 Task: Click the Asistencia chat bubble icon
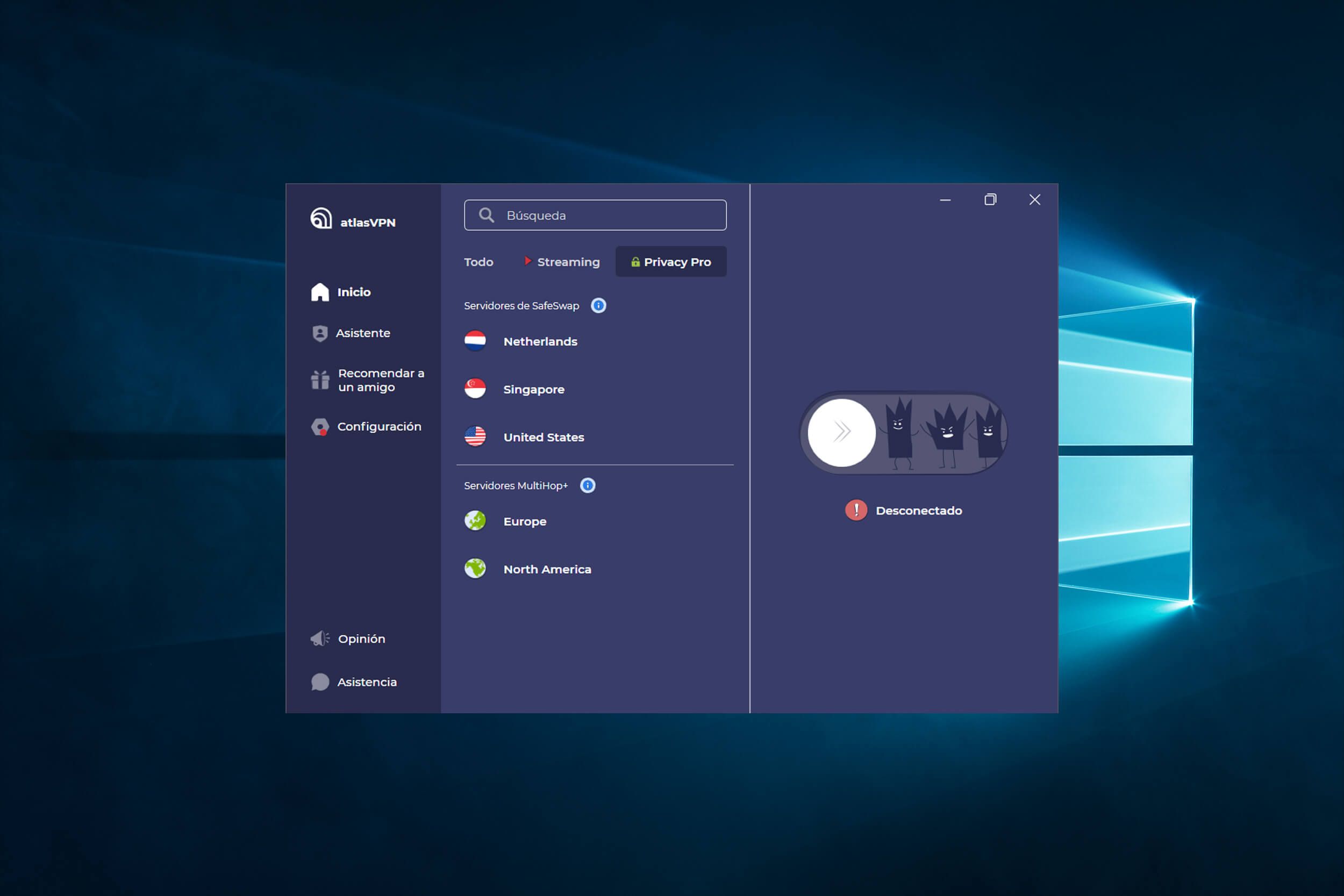click(320, 682)
